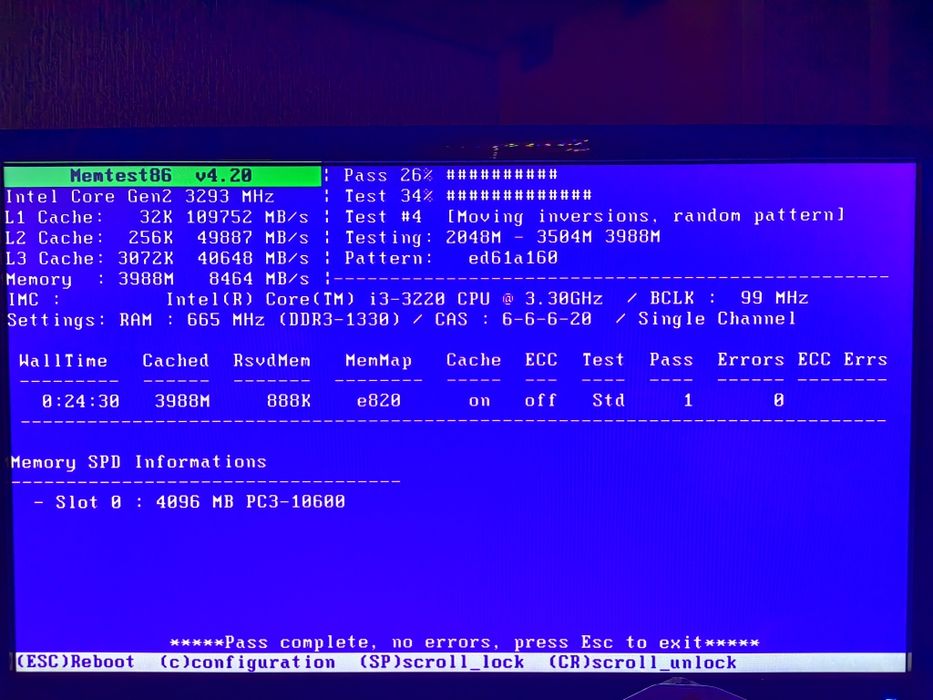Viewport: 933px width, 700px height.
Task: Click the Cache status value on
Action: [x=480, y=401]
